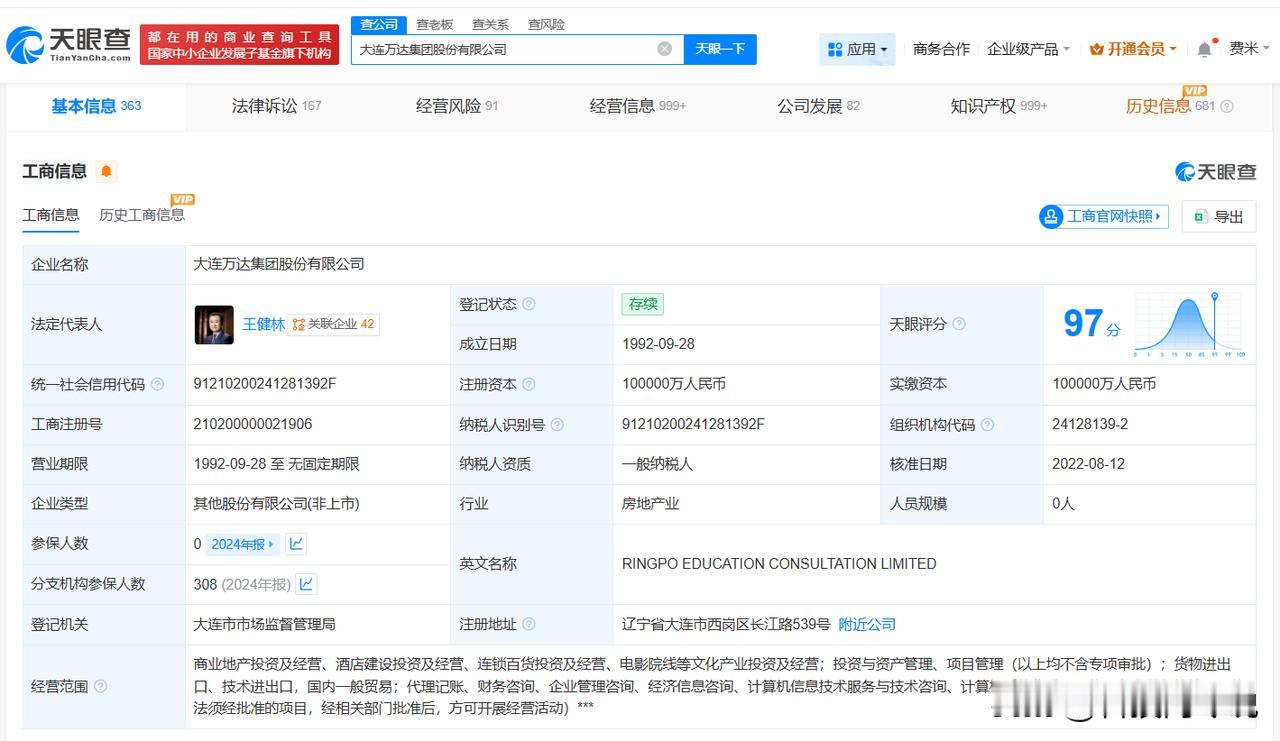Open the 附近公司 link

click(867, 624)
